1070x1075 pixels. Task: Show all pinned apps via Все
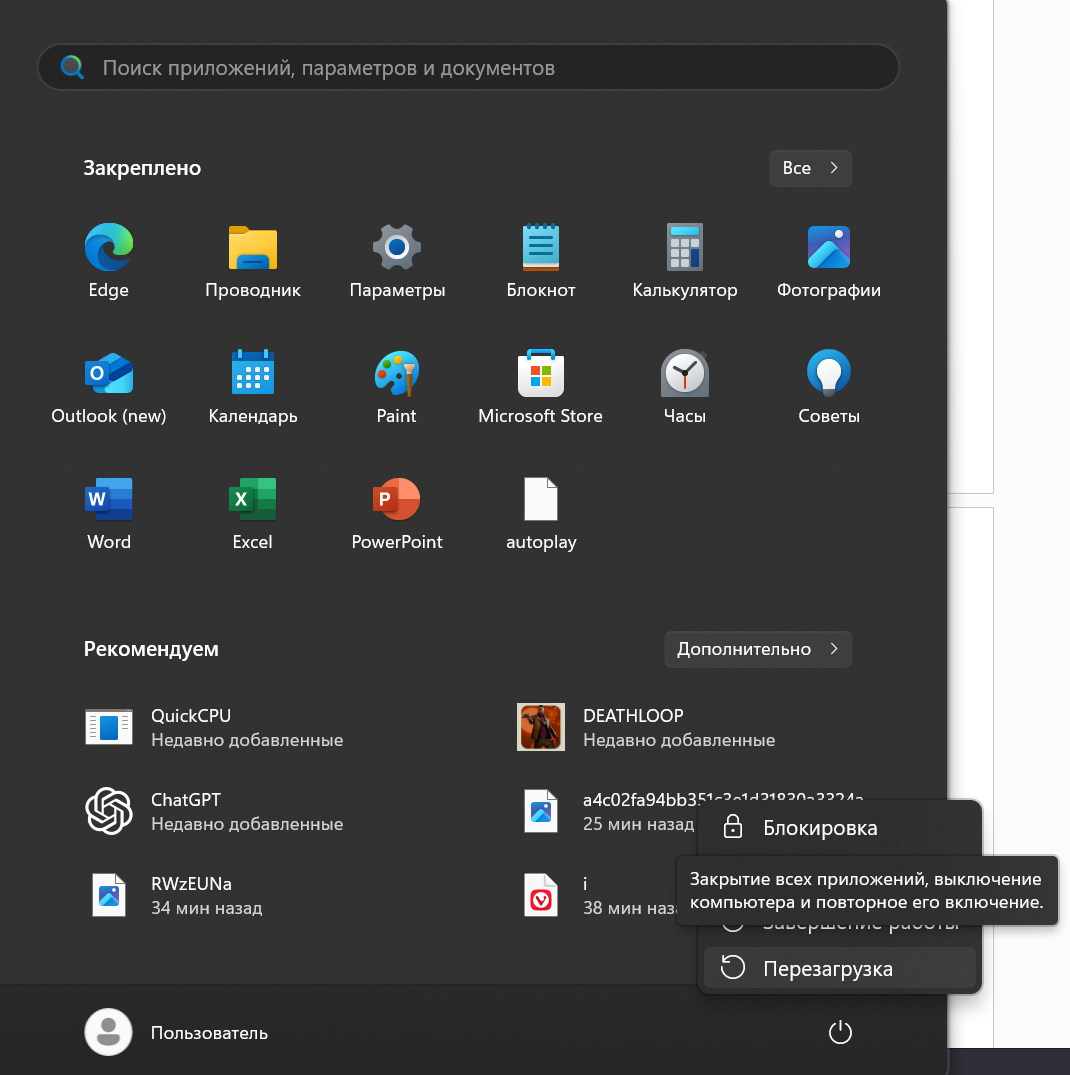click(810, 168)
